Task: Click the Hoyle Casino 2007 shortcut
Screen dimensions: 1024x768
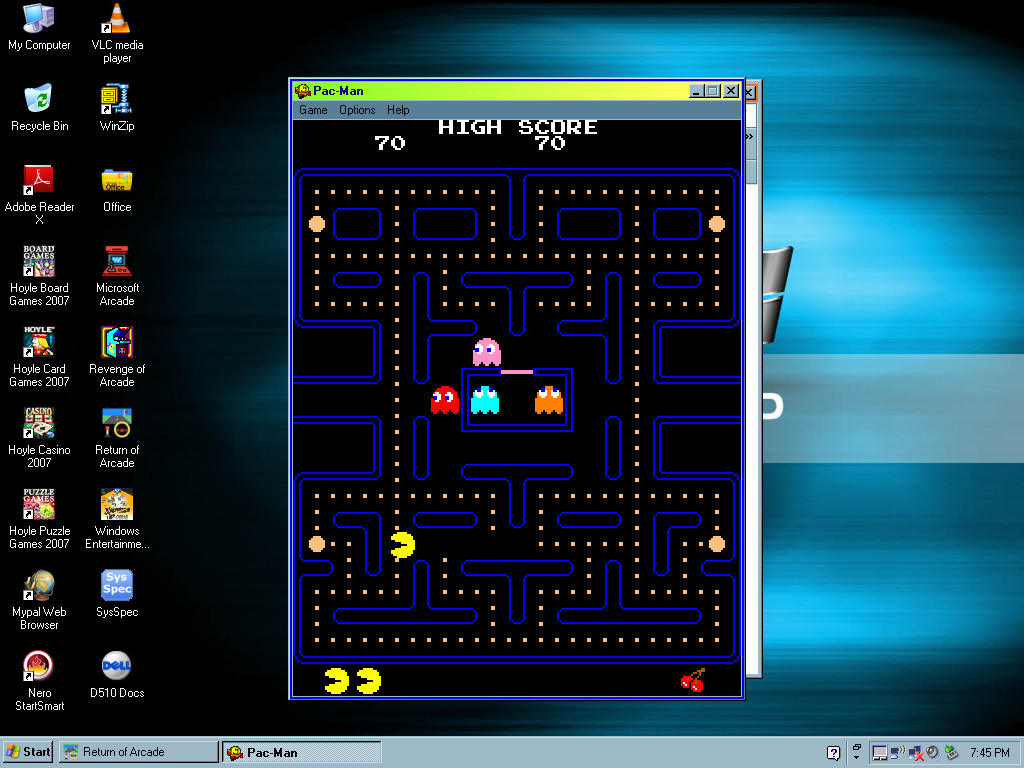Action: click(x=39, y=438)
